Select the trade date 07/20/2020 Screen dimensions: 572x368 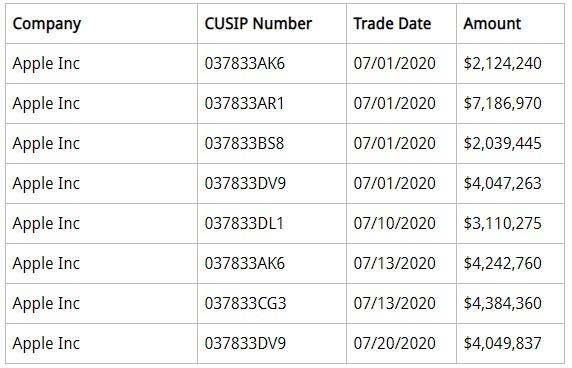coord(394,344)
